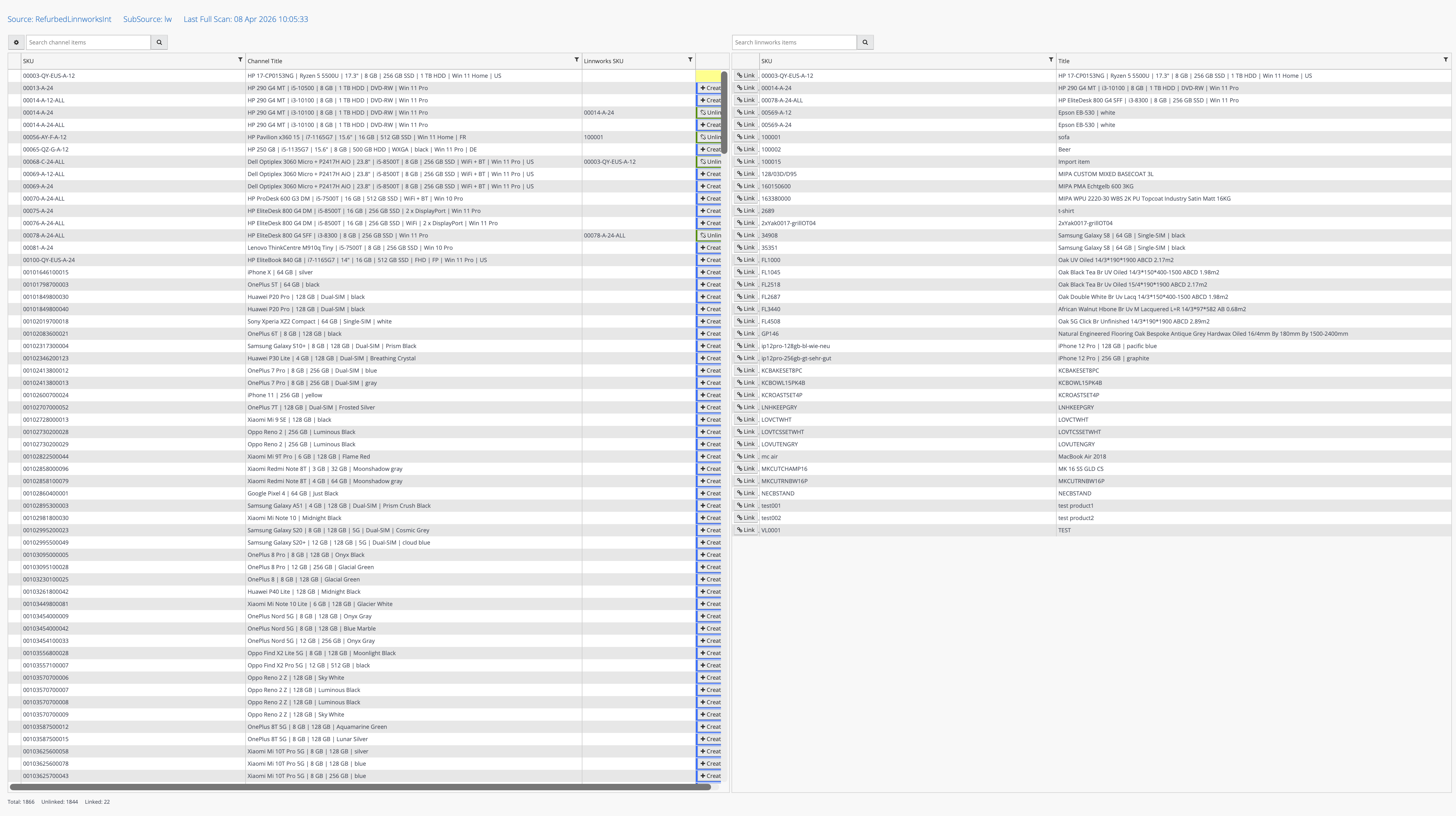Select row Huawei P30 Lite Breathing Crystal

tap(365, 359)
